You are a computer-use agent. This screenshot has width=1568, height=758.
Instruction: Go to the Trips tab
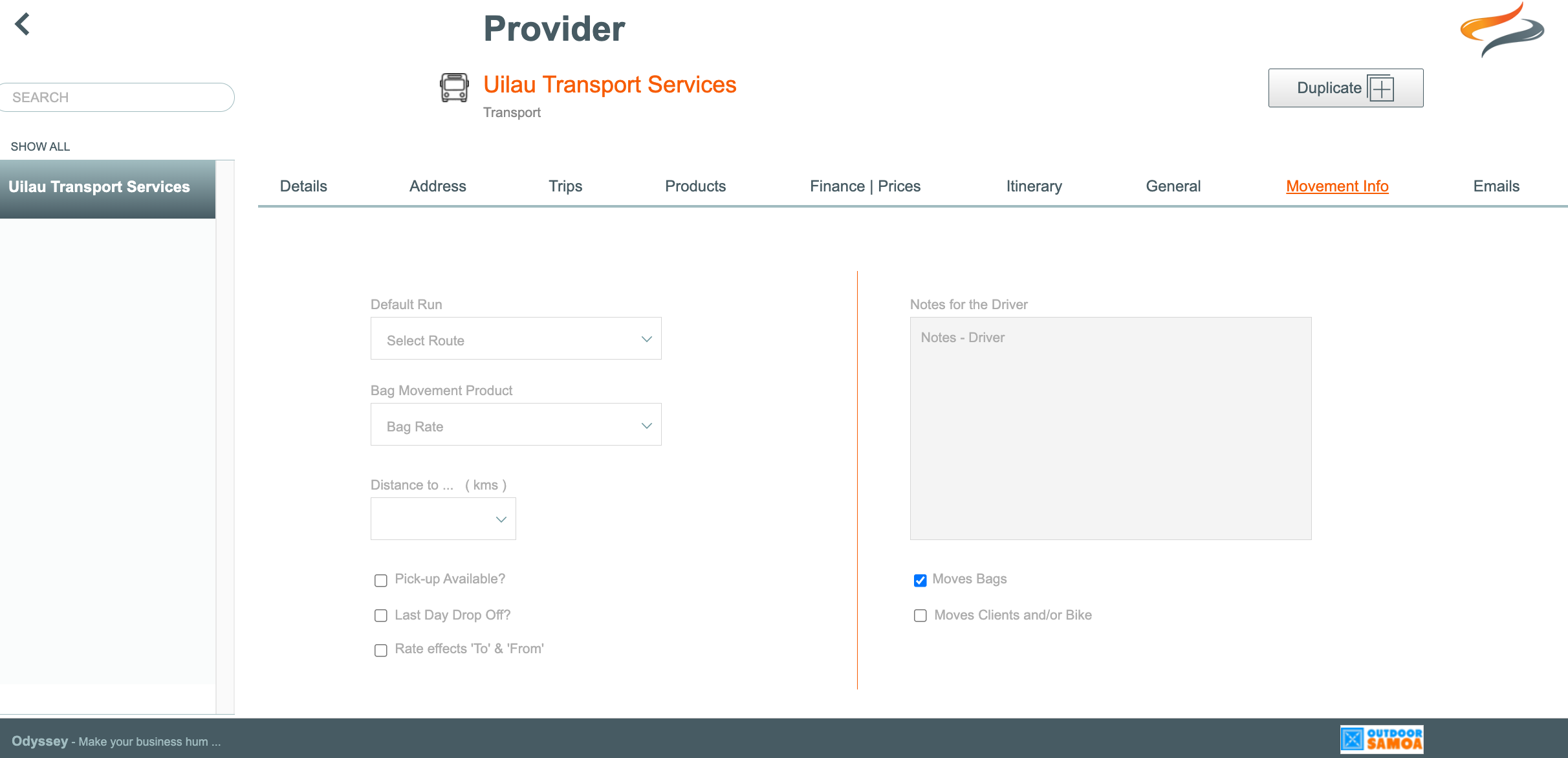pyautogui.click(x=565, y=186)
